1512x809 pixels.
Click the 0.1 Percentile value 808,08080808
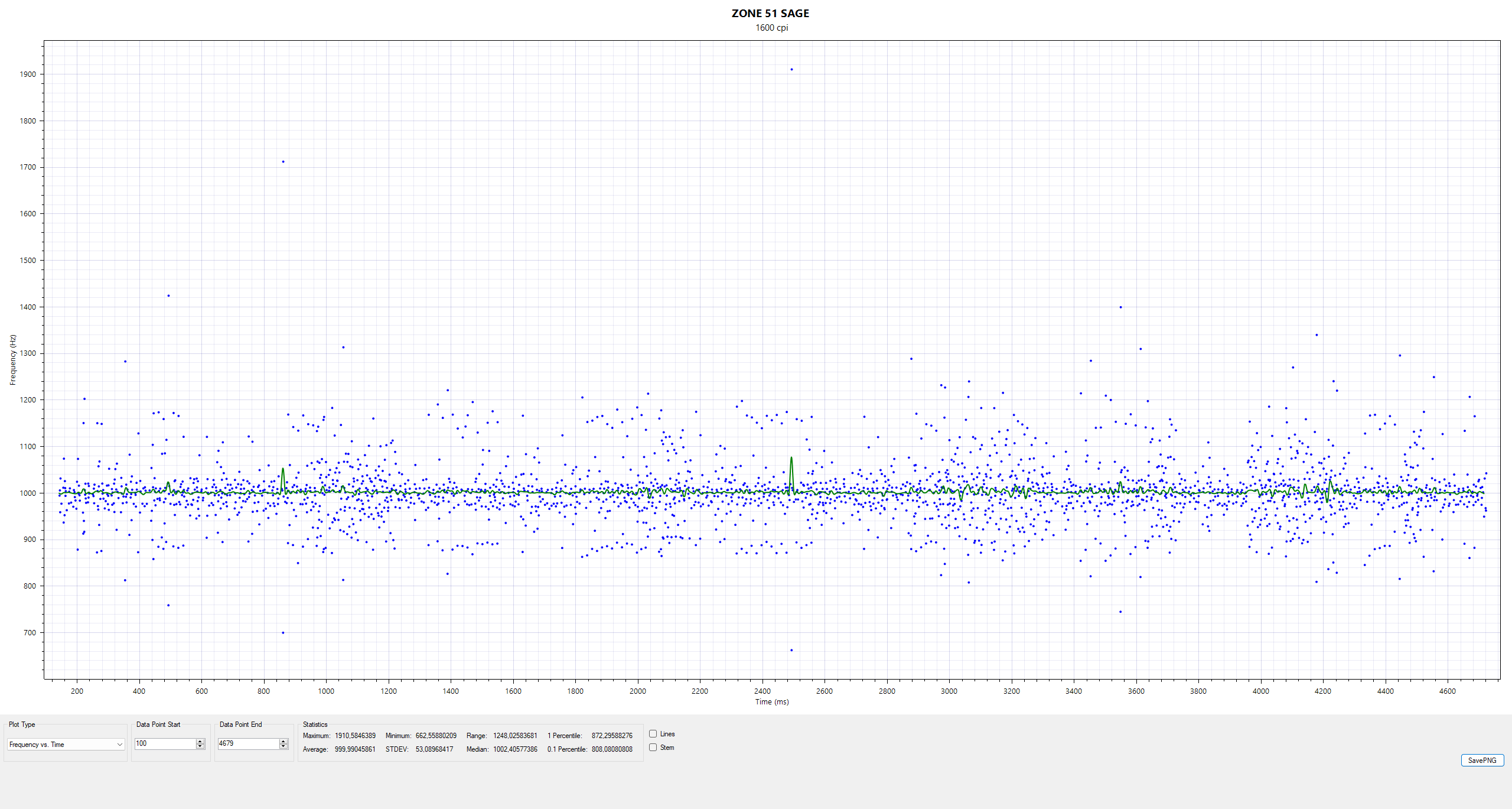coord(612,749)
